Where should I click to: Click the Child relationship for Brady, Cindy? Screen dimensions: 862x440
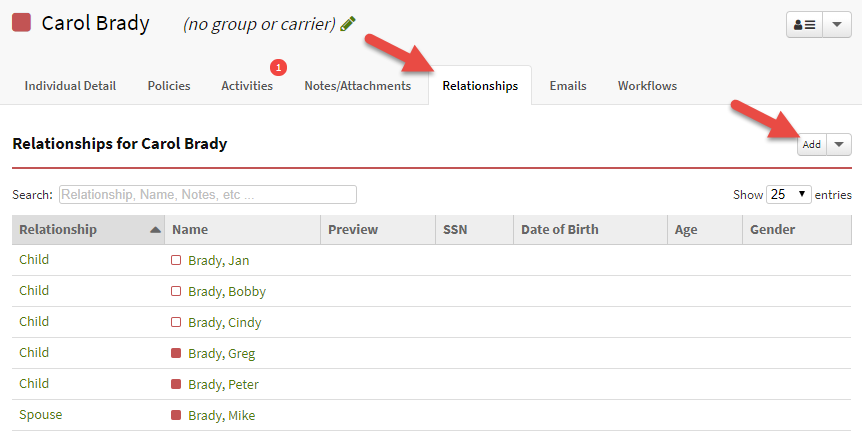click(x=34, y=321)
